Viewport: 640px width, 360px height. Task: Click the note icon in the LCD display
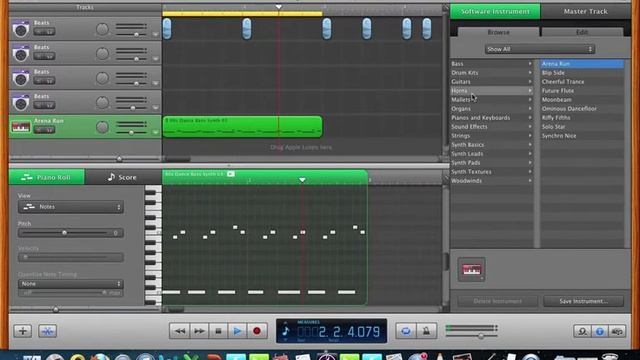point(286,331)
